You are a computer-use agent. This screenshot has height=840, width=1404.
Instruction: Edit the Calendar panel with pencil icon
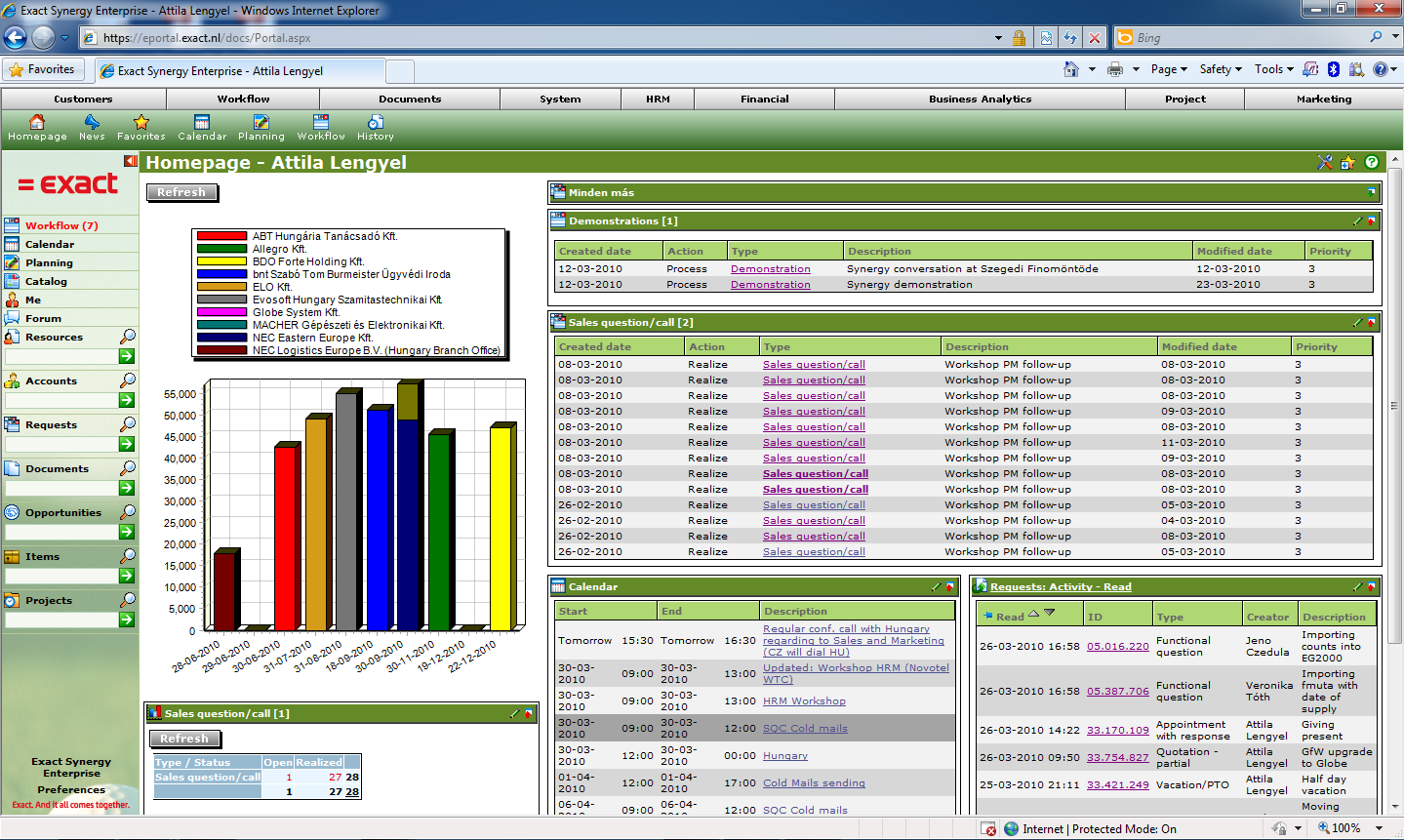[x=937, y=587]
